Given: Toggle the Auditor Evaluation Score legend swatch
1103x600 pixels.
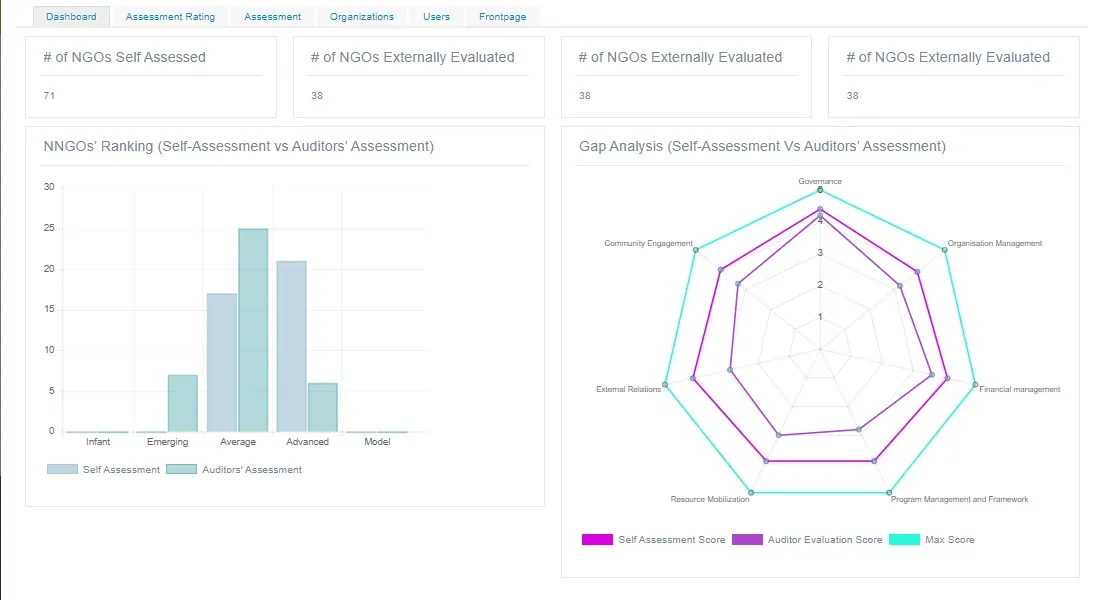Looking at the screenshot, I should click(747, 540).
